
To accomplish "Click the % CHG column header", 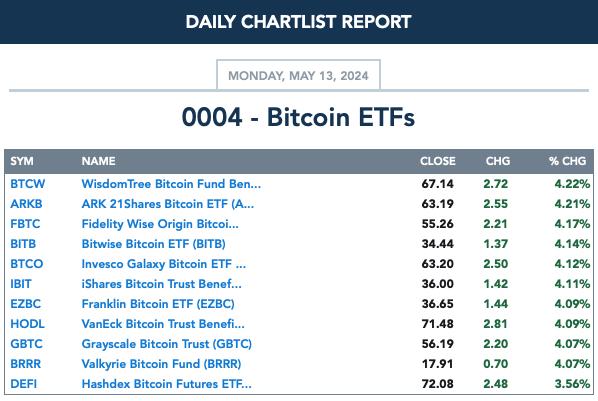I will pyautogui.click(x=567, y=161).
